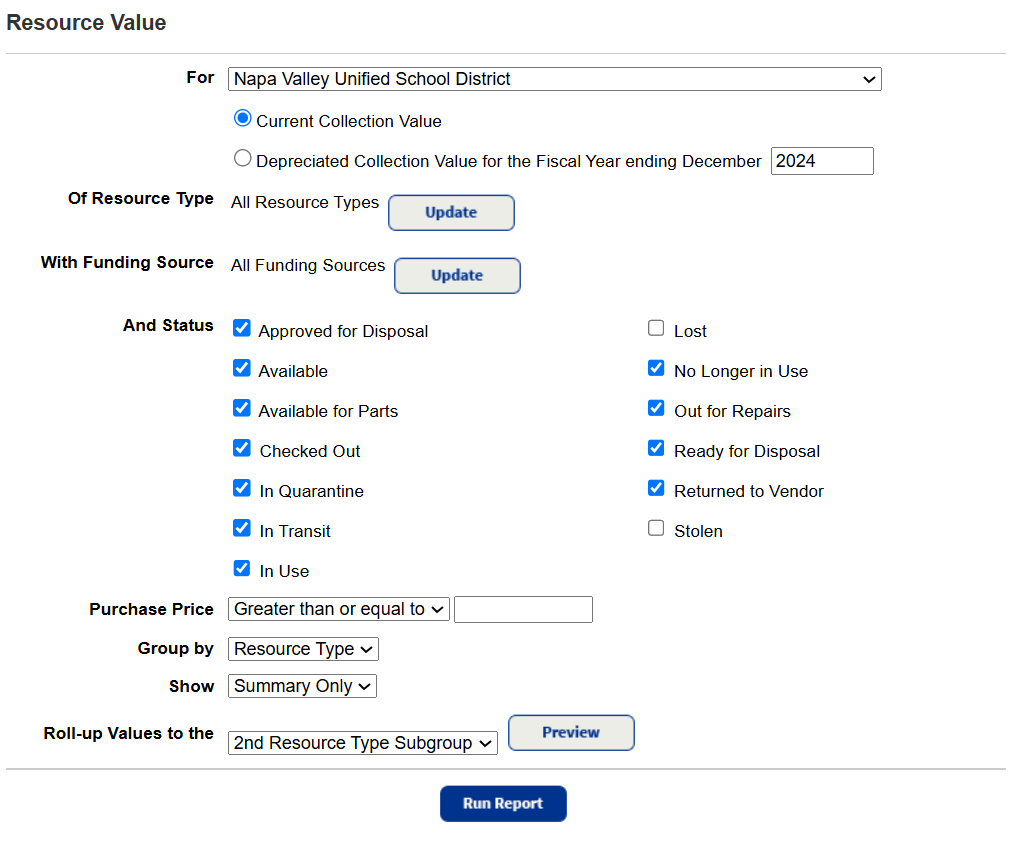Open the Purchase Price comparison dropdown
The height and width of the screenshot is (844, 1016).
pyautogui.click(x=338, y=609)
